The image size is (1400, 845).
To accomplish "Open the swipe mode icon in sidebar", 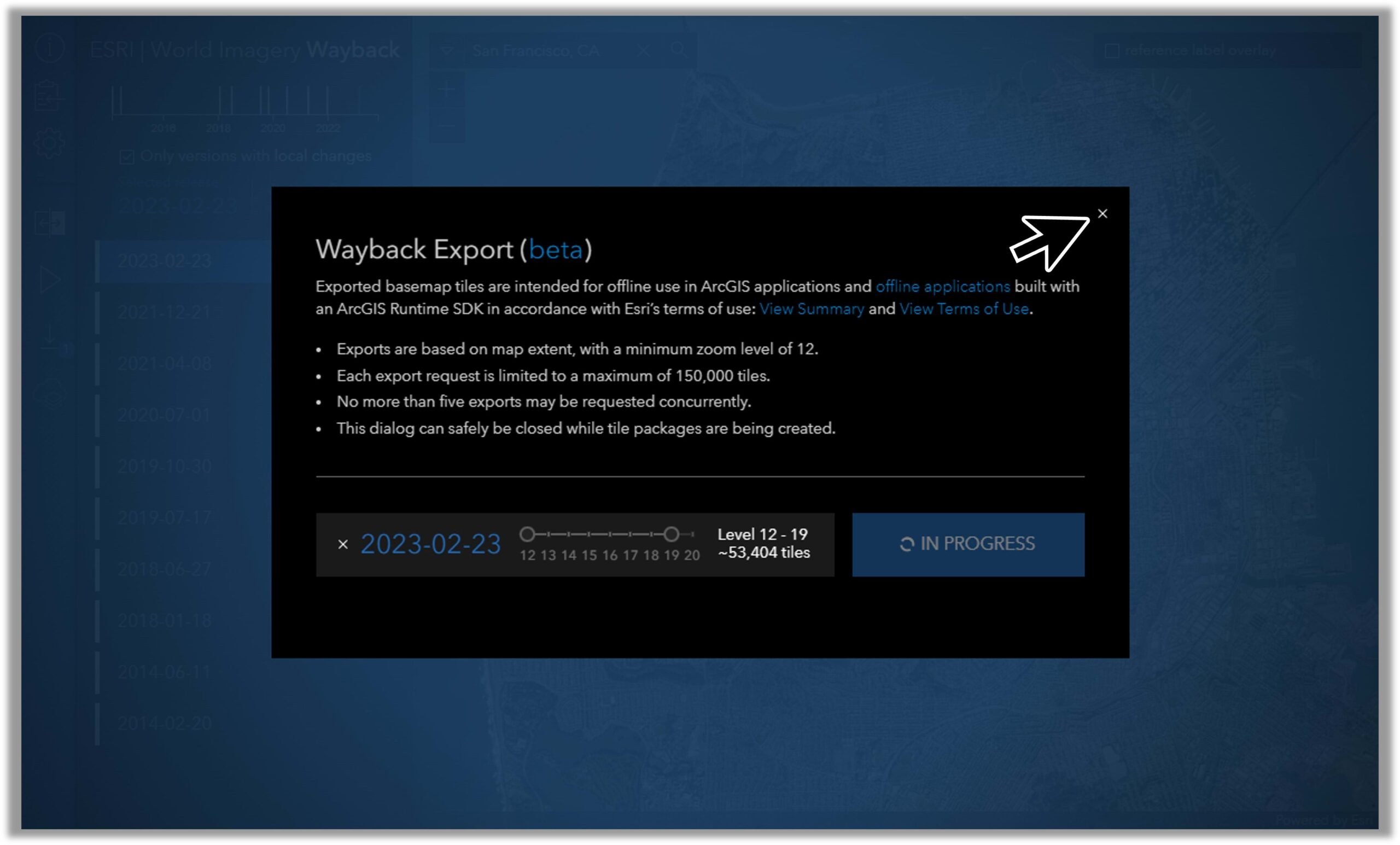I will click(x=49, y=223).
